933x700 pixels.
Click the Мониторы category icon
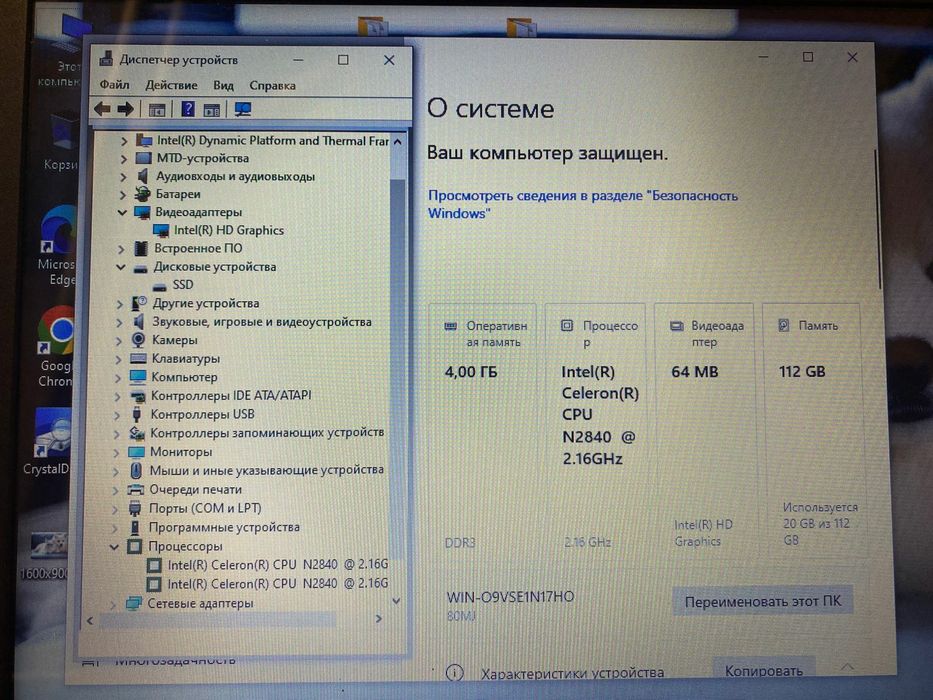pyautogui.click(x=136, y=452)
